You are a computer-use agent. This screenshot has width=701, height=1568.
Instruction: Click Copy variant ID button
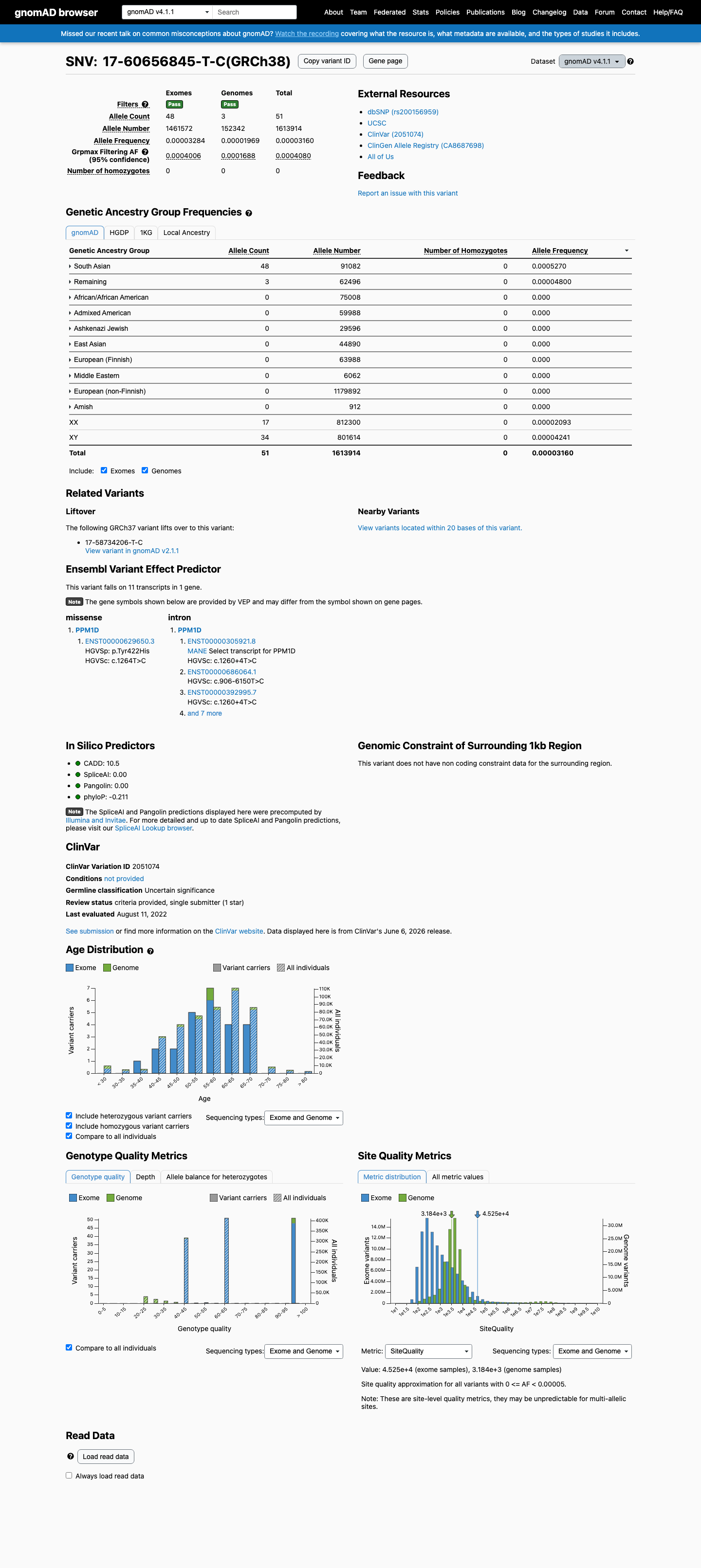tap(327, 61)
